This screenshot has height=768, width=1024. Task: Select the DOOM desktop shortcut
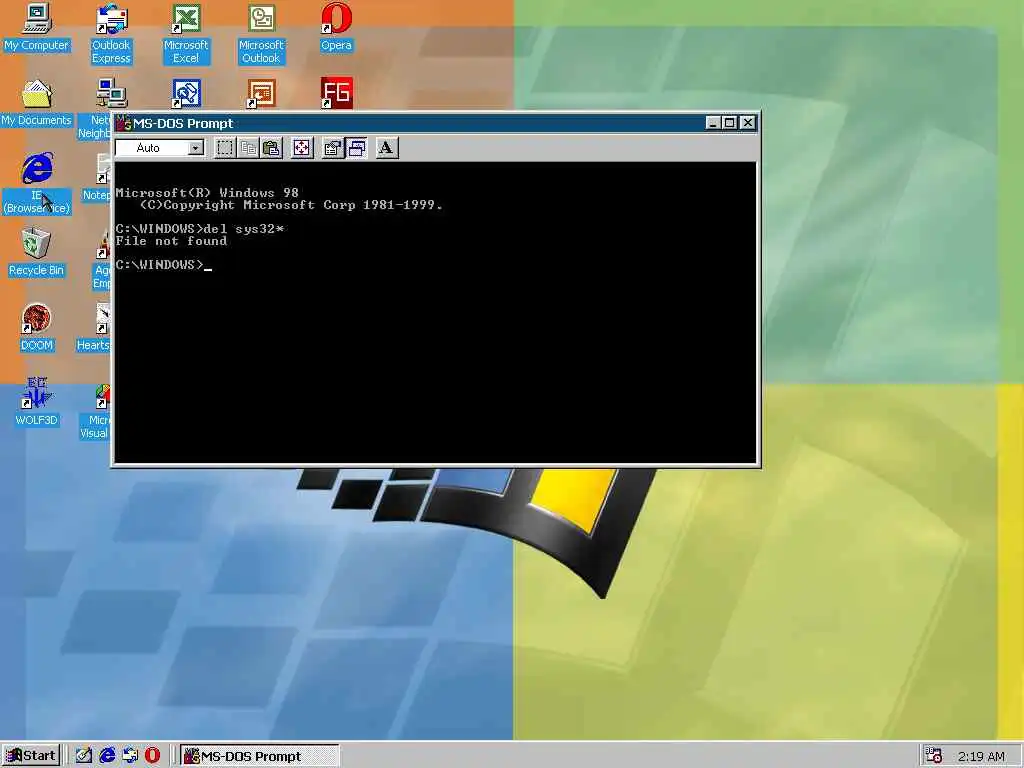[37, 328]
